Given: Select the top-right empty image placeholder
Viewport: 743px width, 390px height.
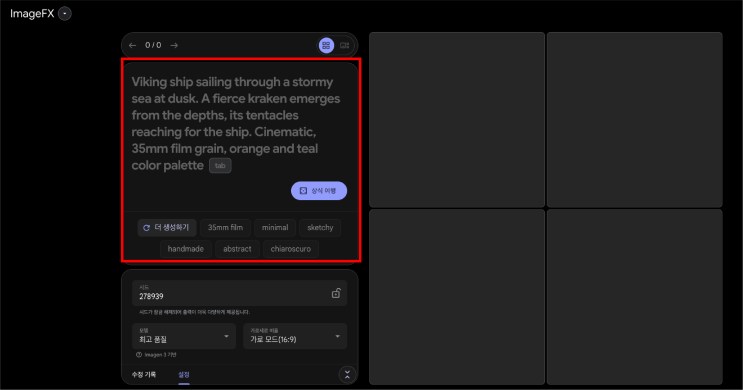Looking at the screenshot, I should [635, 119].
